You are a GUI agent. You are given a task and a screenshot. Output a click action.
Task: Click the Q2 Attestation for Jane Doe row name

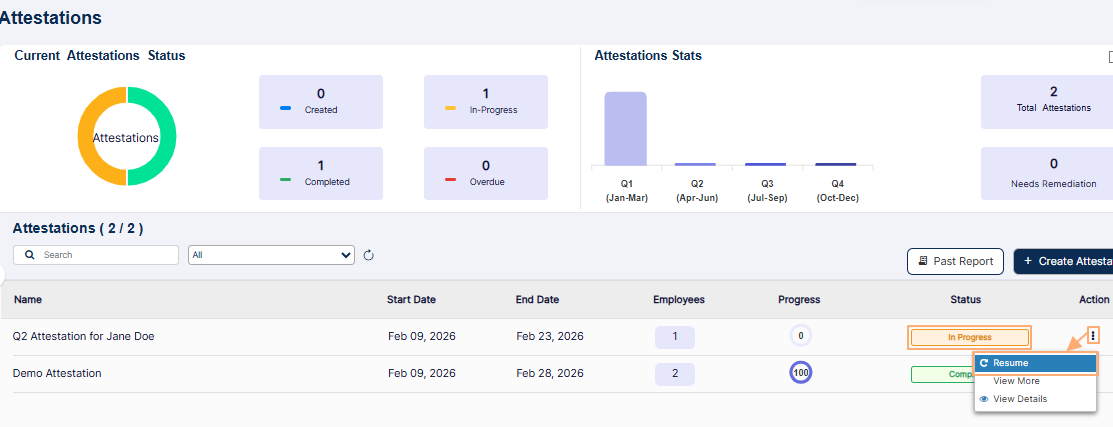coord(84,337)
